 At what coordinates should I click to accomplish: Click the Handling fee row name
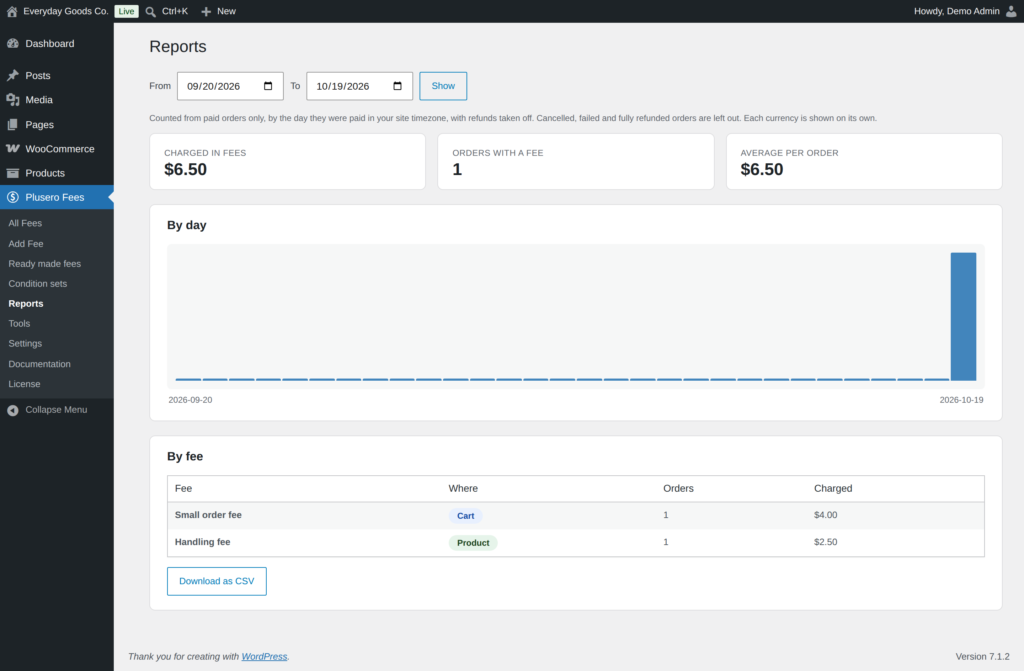coord(202,542)
